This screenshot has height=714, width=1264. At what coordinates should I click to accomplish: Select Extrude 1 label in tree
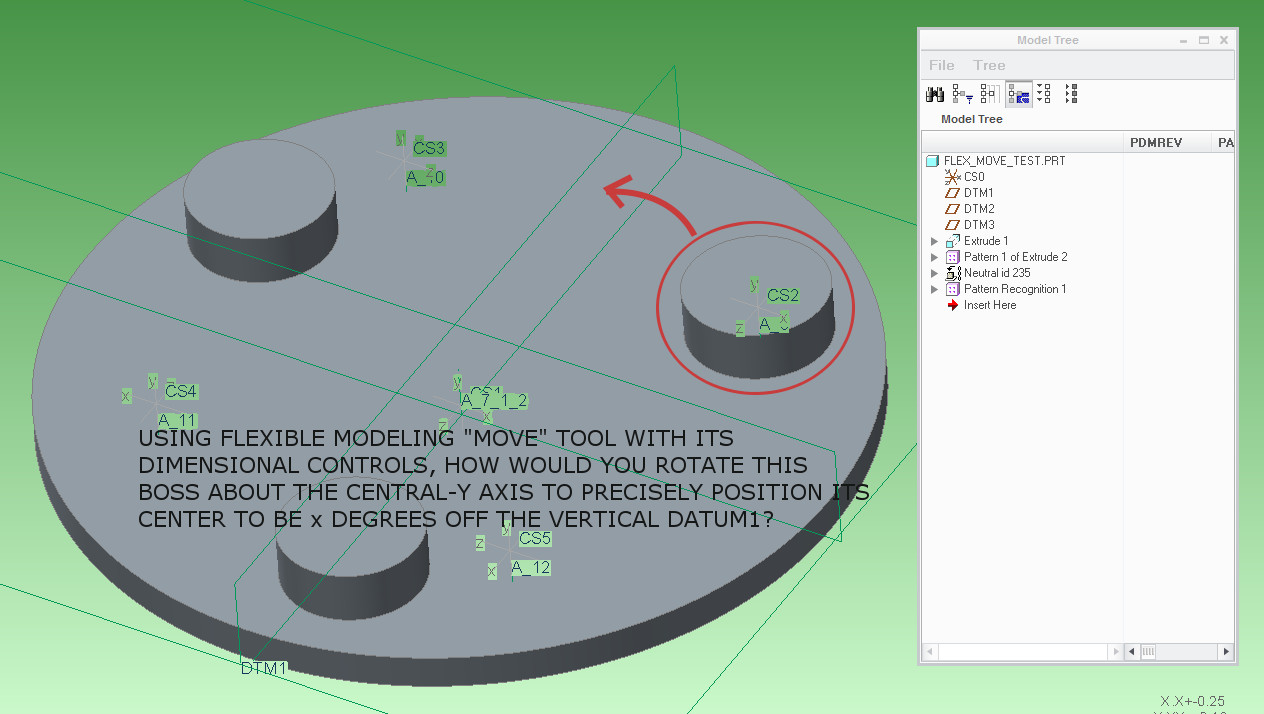986,241
